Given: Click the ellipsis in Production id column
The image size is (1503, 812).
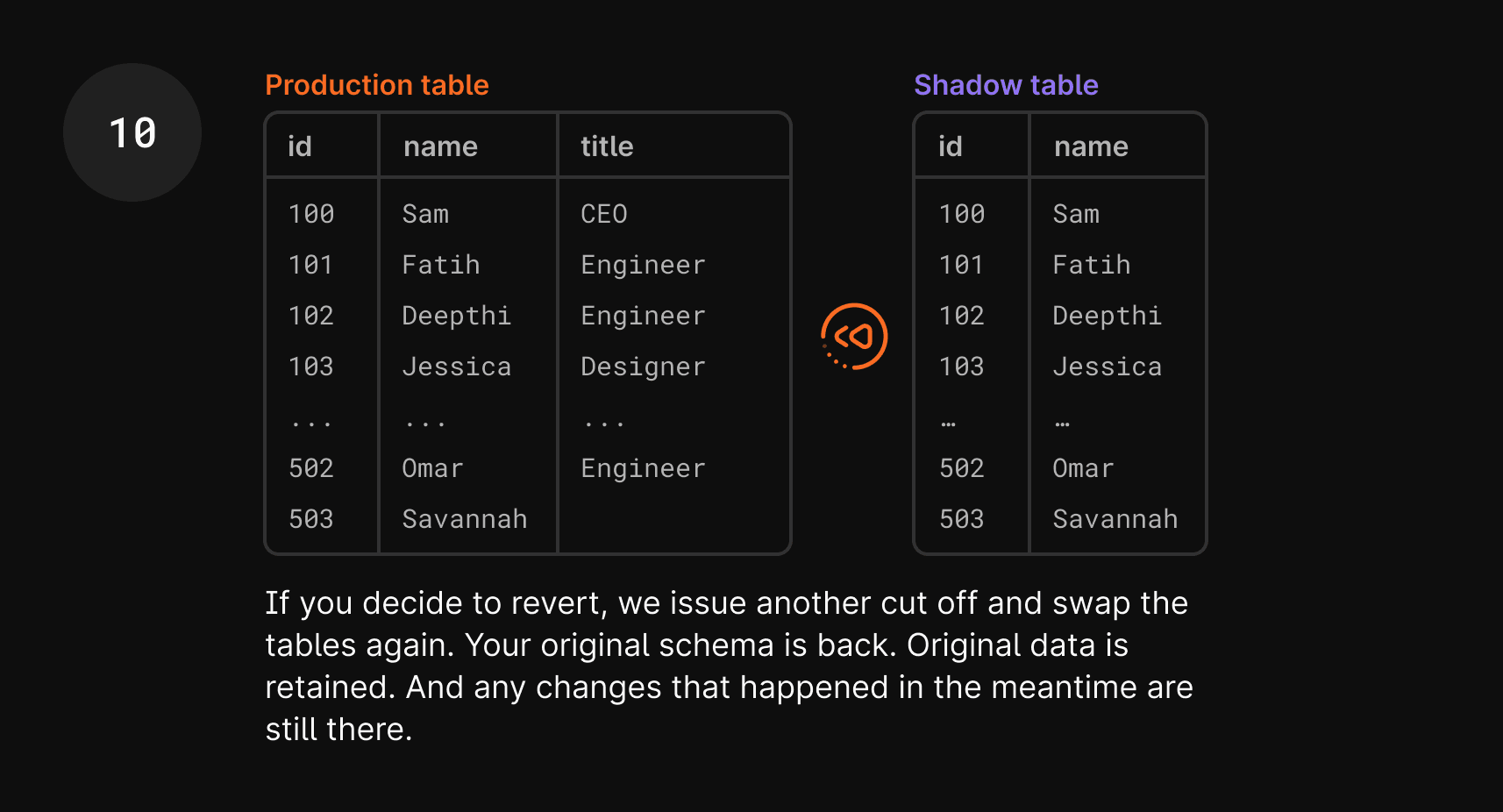Looking at the screenshot, I should [x=311, y=424].
